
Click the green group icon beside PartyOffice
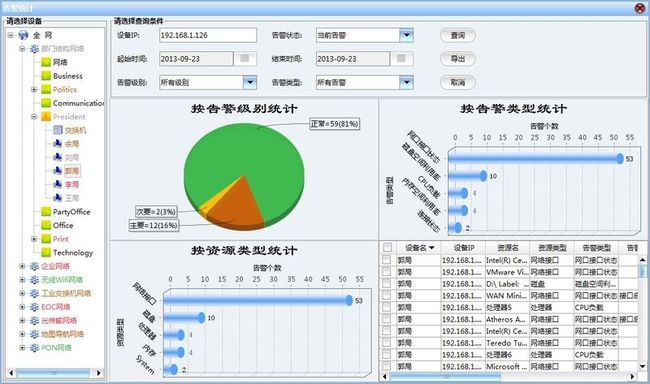tap(46, 212)
